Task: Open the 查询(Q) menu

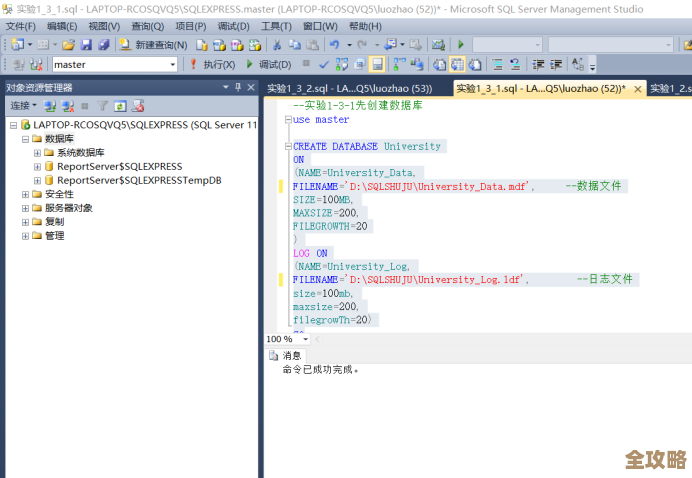Action: point(148,26)
